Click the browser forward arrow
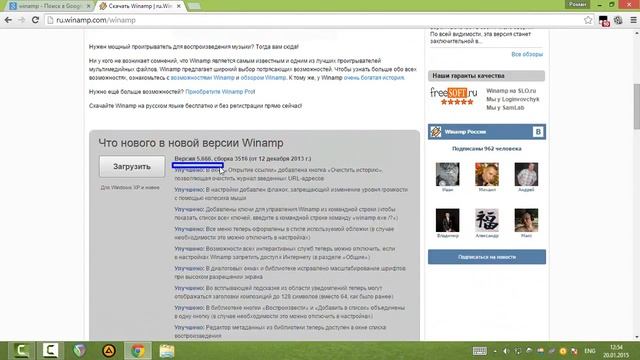 pos(21,20)
